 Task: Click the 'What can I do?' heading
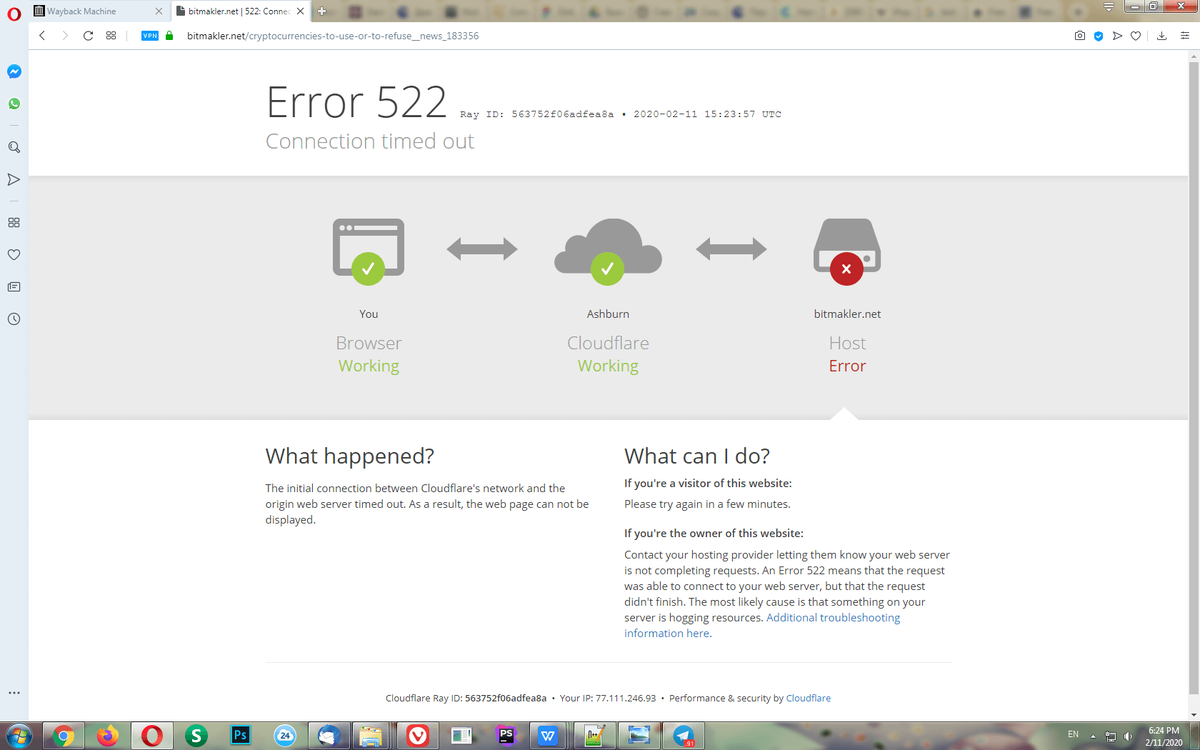point(697,457)
